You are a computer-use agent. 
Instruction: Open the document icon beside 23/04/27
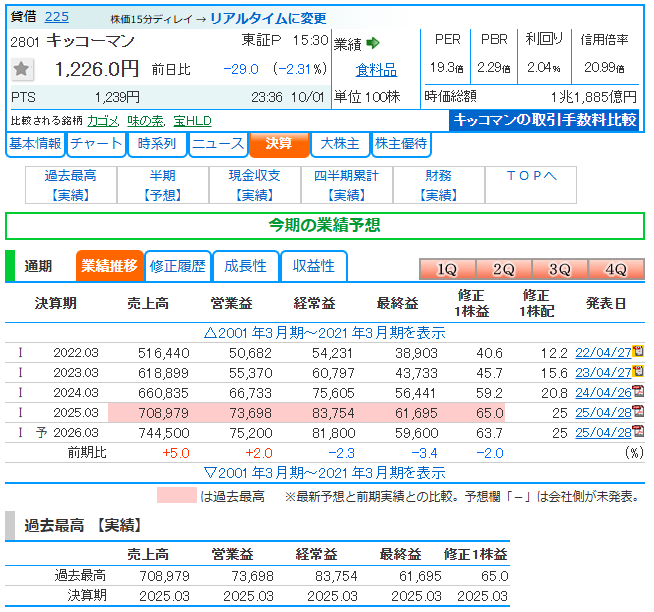[638, 372]
